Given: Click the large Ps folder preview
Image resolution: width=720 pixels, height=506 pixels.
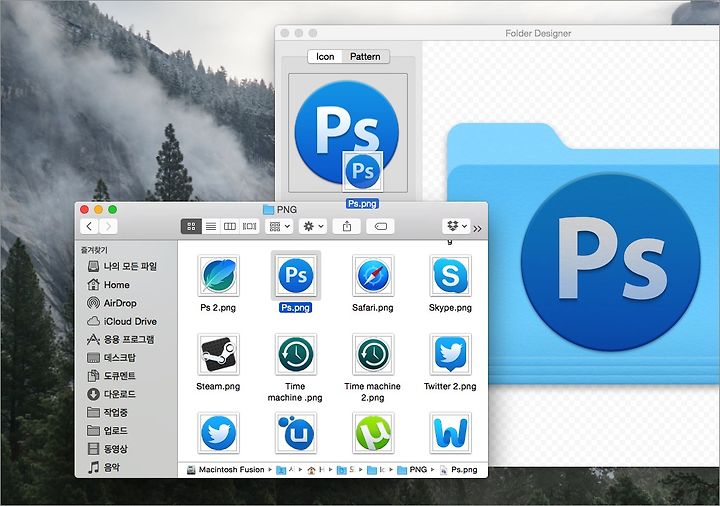Looking at the screenshot, I should tap(583, 255).
